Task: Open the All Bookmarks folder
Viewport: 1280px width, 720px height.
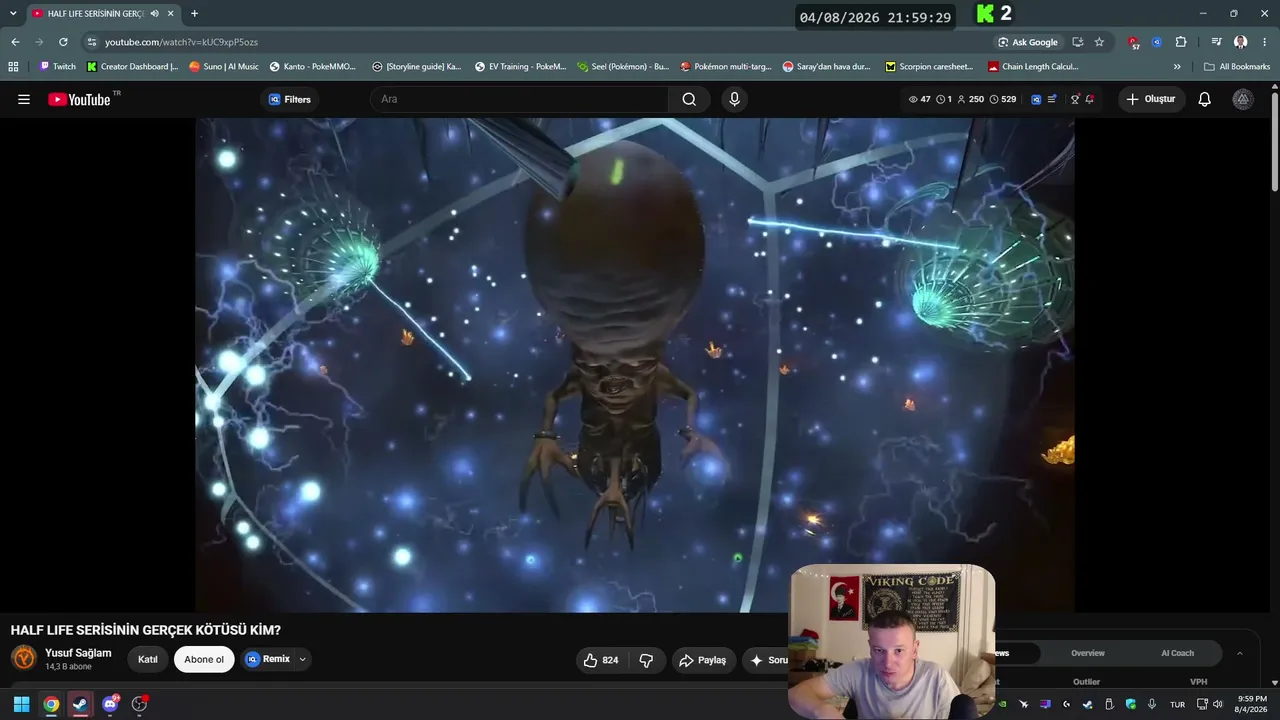Action: point(1237,67)
